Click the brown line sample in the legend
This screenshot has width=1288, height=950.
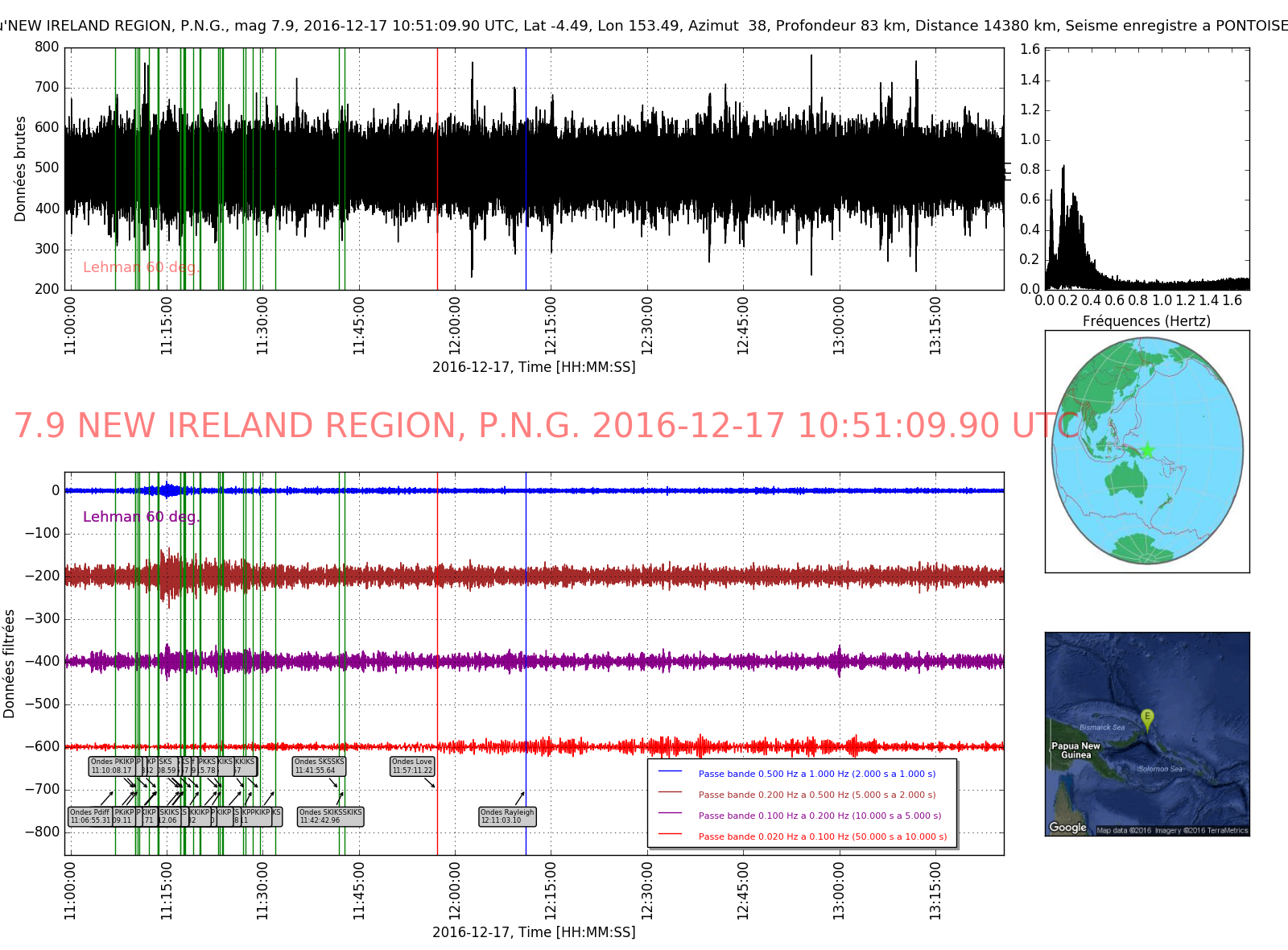pos(670,792)
